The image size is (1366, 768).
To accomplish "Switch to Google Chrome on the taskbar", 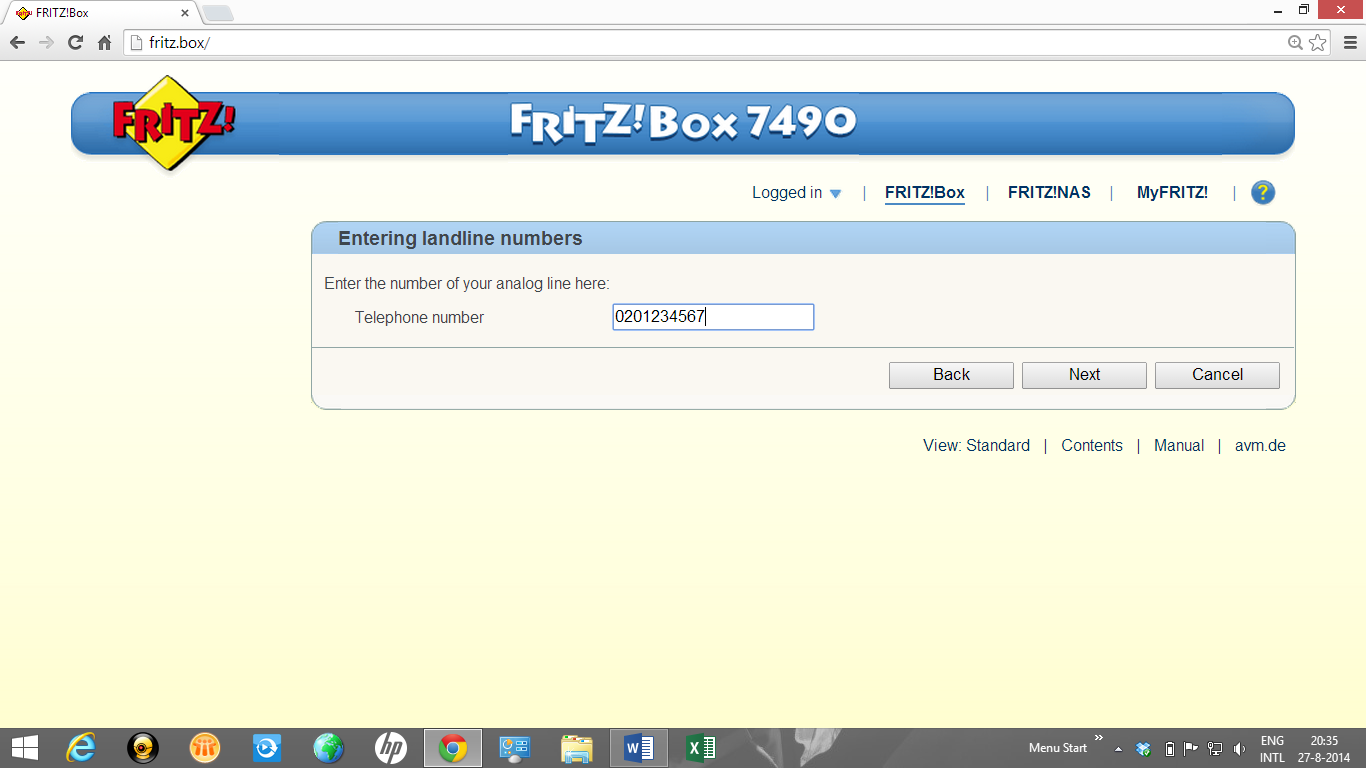I will pyautogui.click(x=453, y=748).
